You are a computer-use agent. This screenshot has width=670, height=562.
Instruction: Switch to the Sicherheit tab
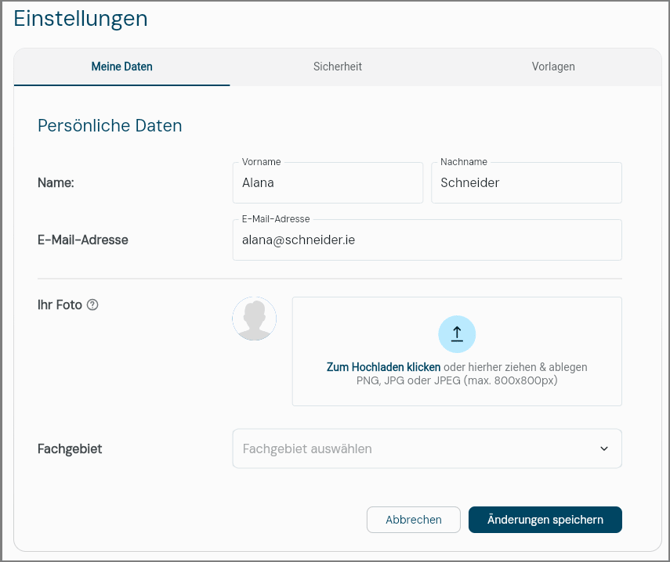[337, 67]
